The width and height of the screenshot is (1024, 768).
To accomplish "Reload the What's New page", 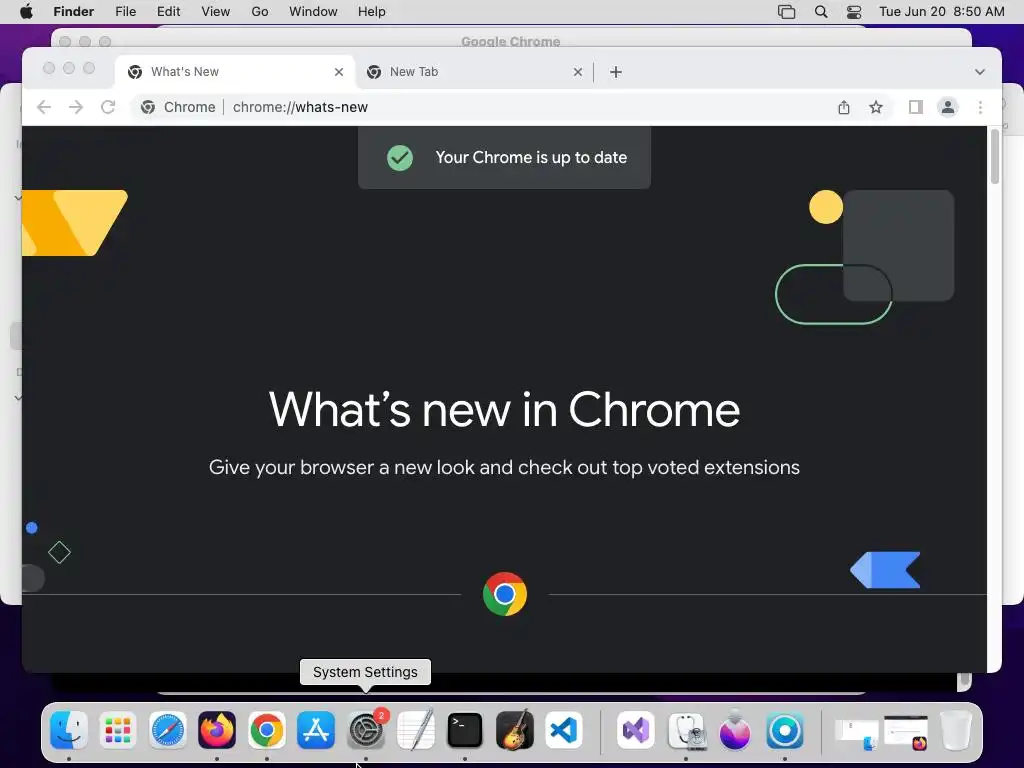I will coord(108,107).
